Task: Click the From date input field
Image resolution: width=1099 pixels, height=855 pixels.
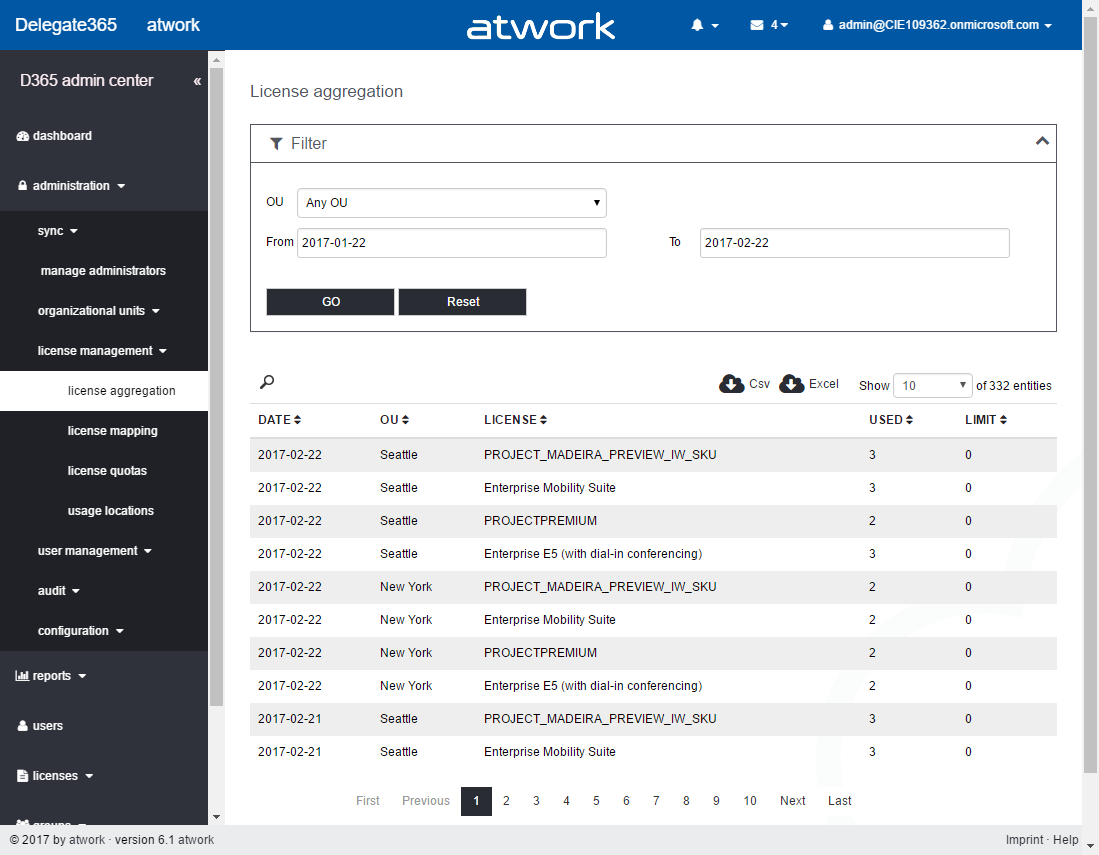Action: [451, 243]
